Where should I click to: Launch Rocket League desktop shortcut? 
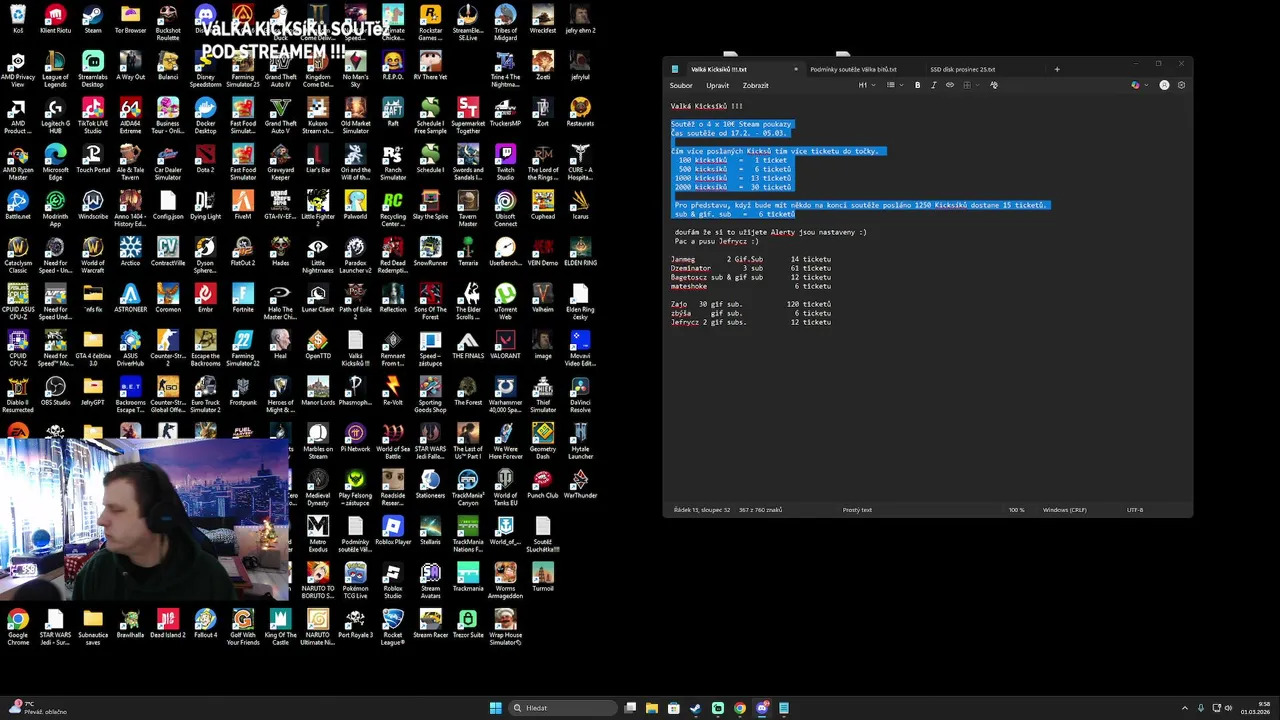(x=393, y=624)
